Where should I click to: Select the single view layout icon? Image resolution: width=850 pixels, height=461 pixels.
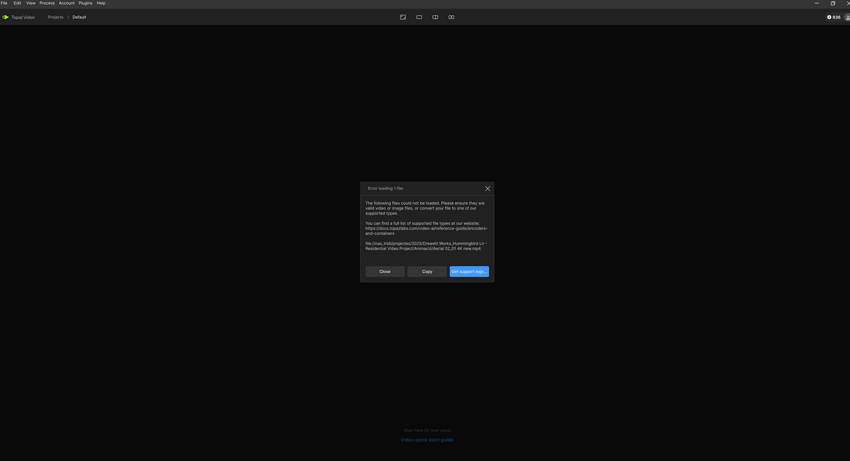[x=419, y=17]
